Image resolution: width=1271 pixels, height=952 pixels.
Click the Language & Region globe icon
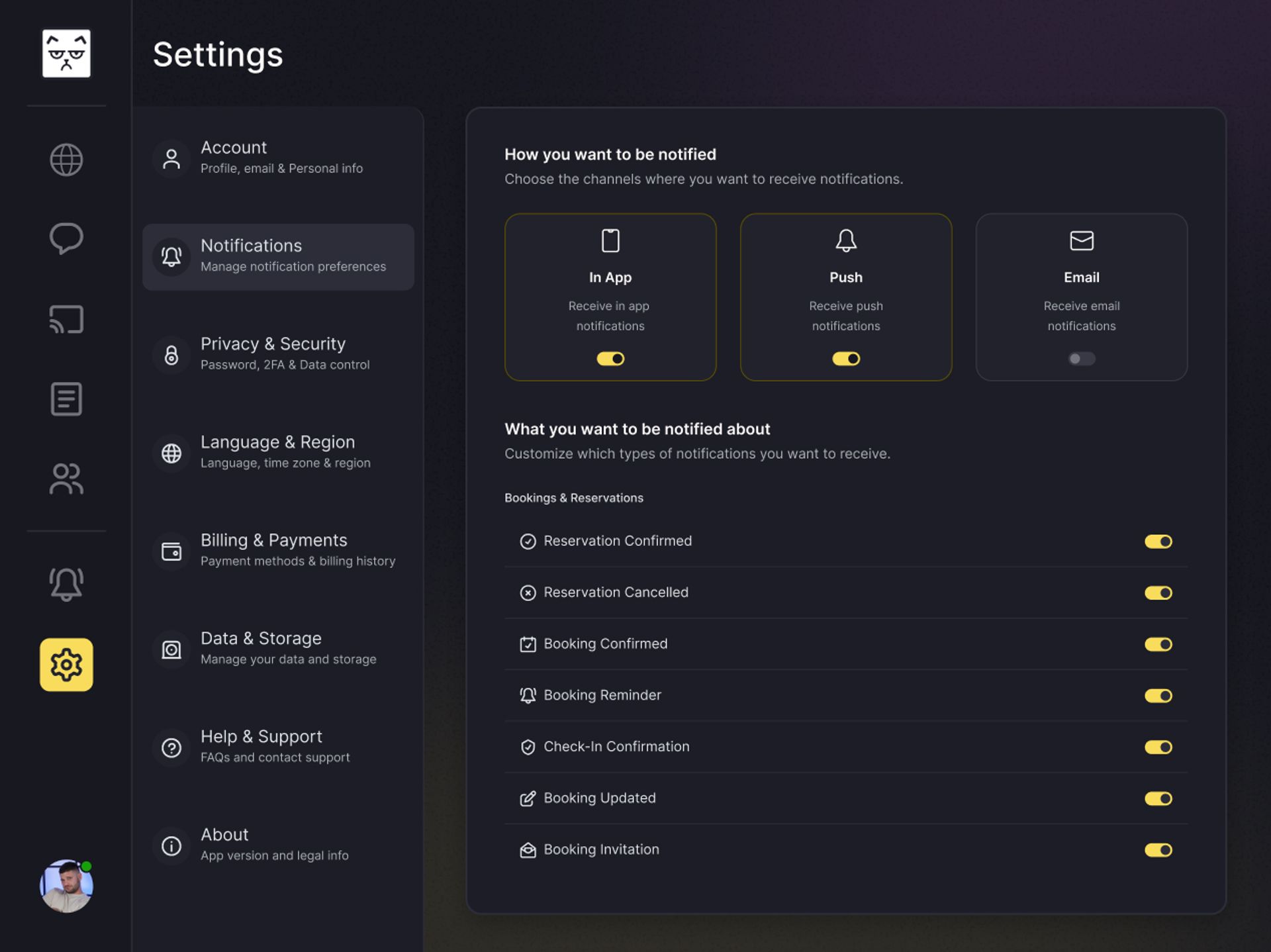(x=171, y=453)
